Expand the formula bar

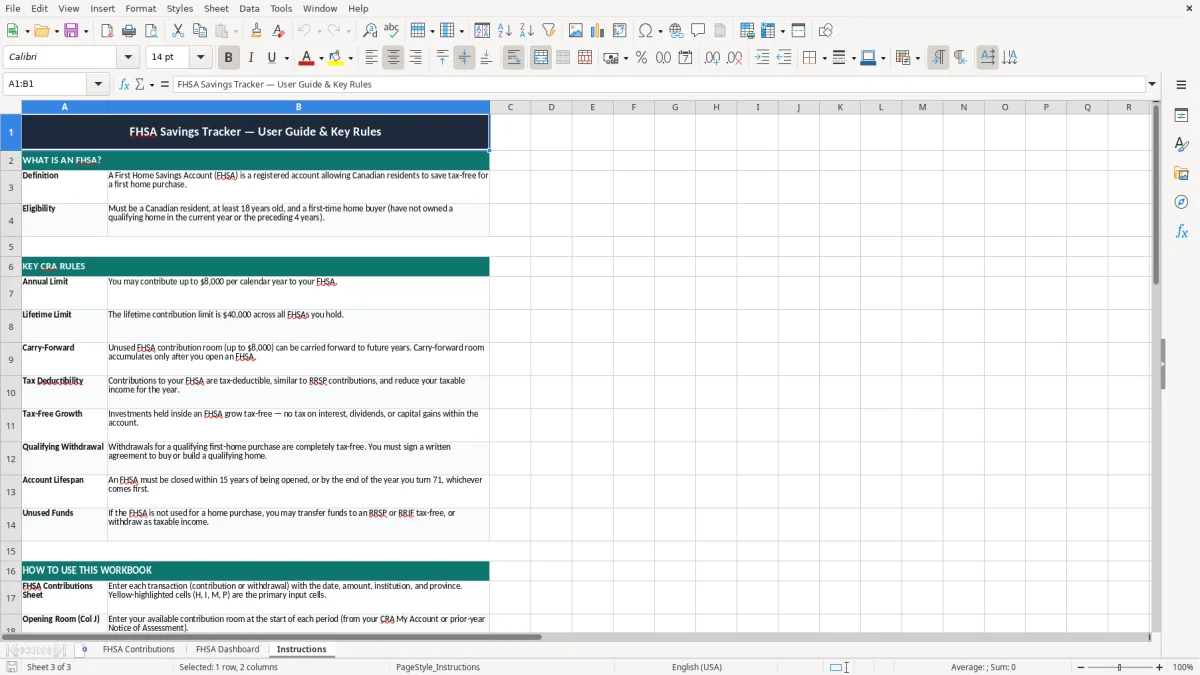pos(1152,84)
